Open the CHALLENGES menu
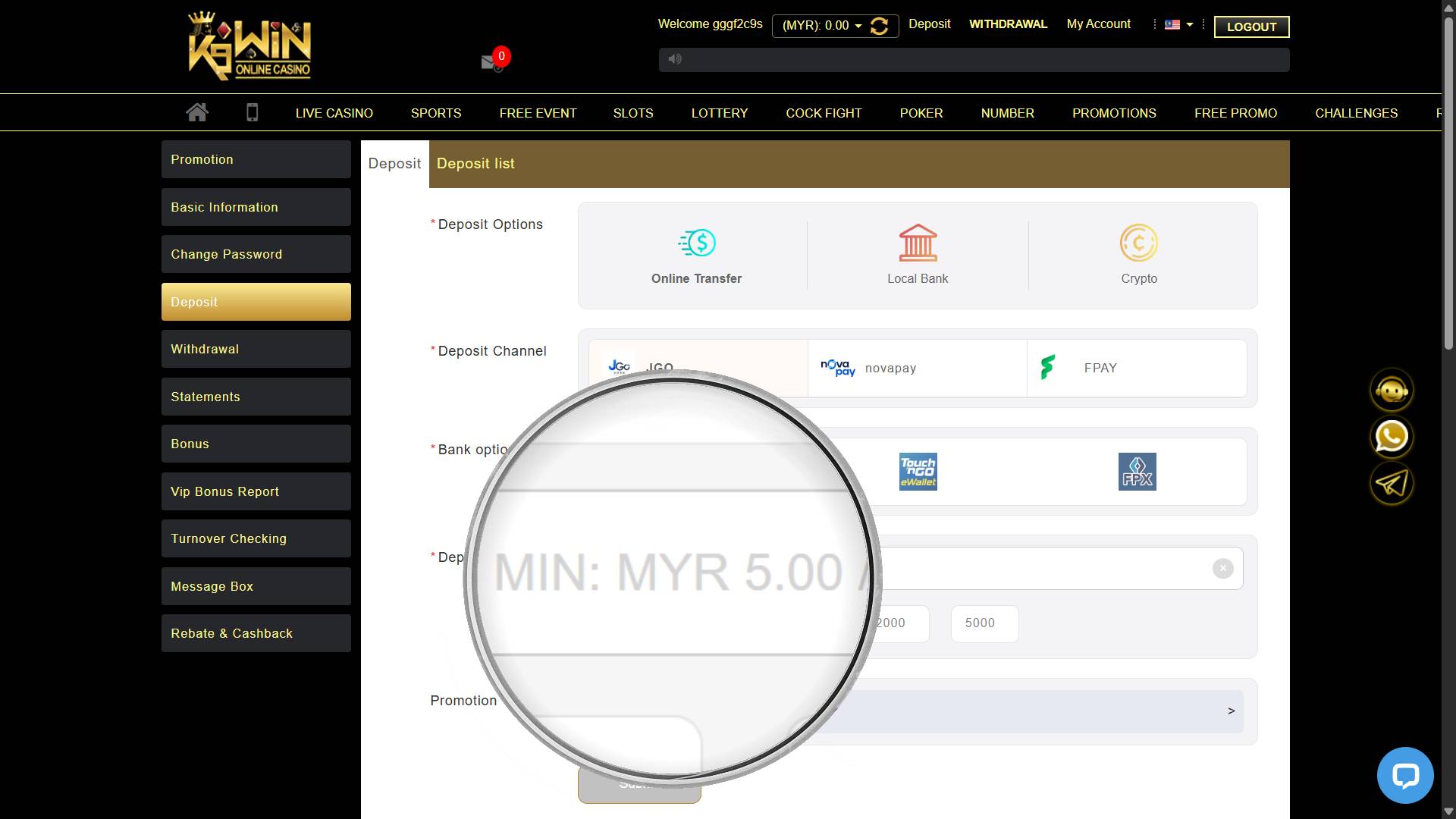This screenshot has width=1456, height=819. (x=1356, y=113)
